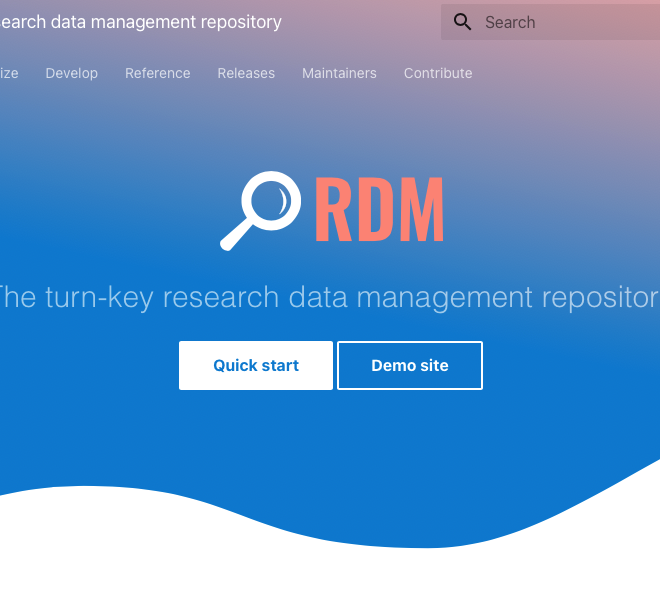This screenshot has width=660, height=596.
Task: Switch to the Releases tab
Action: (x=246, y=73)
